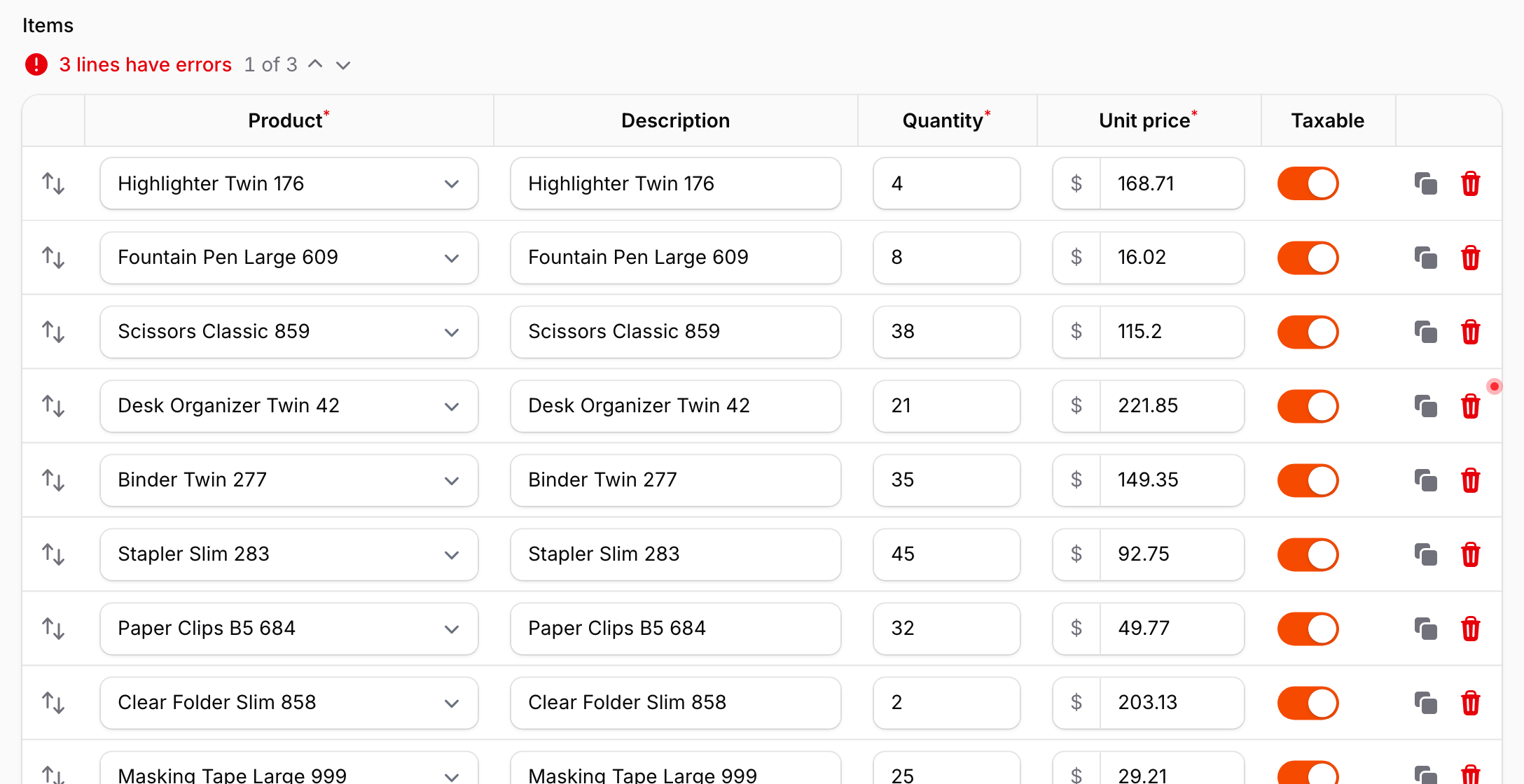Click the Taxable column header
1524x784 pixels.
[1327, 120]
